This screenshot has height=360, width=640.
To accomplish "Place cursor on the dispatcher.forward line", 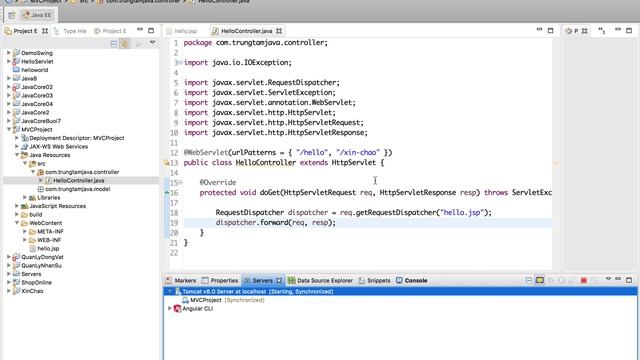I will 367,222.
